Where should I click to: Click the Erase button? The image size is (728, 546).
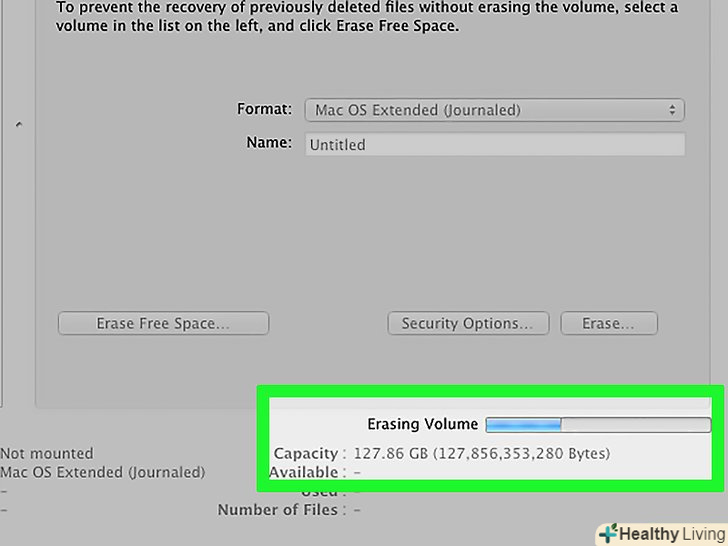(608, 323)
